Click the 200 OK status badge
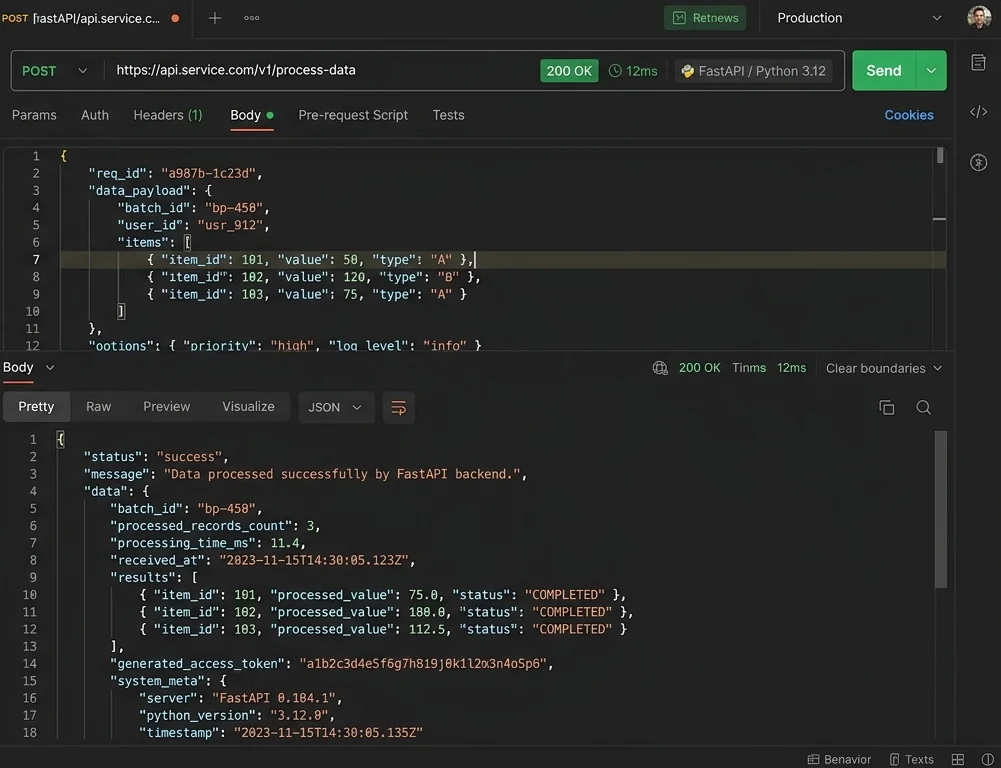1001x768 pixels. point(569,71)
